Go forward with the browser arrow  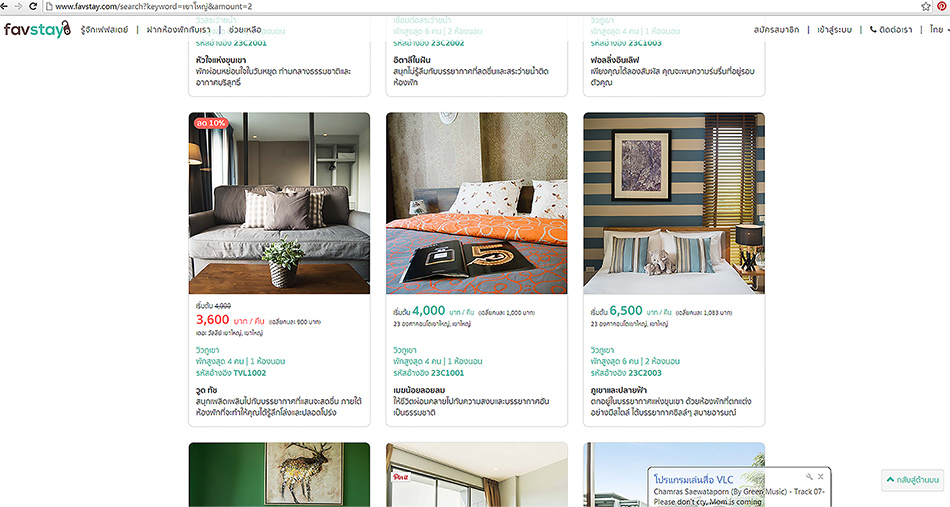coord(18,6)
